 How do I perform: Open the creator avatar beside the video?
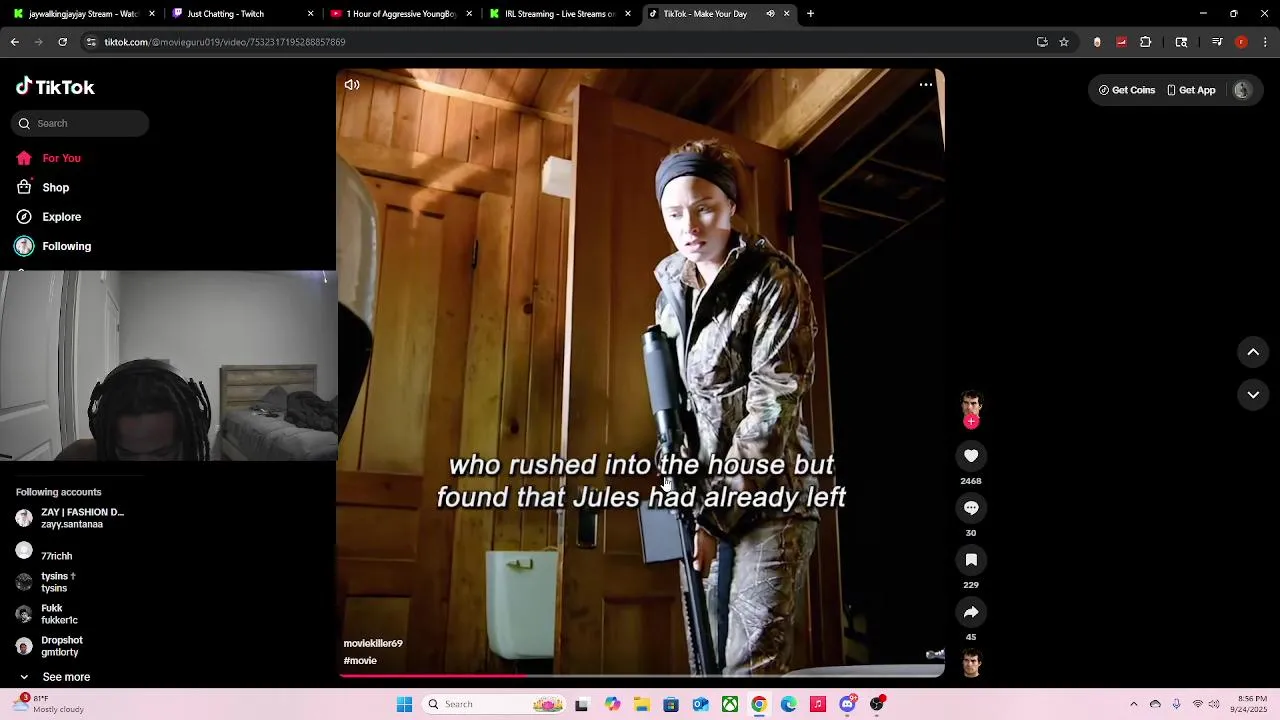coord(971,404)
